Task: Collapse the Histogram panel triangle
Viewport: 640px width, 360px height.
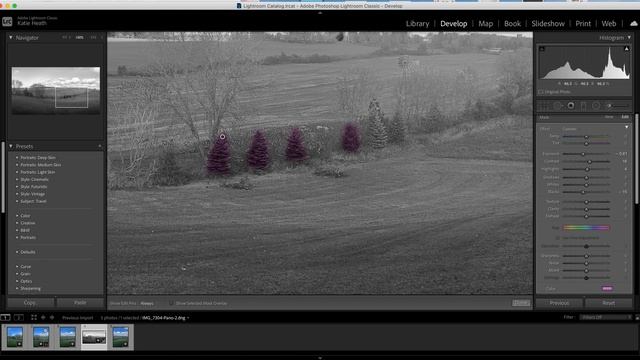Action: (629, 38)
